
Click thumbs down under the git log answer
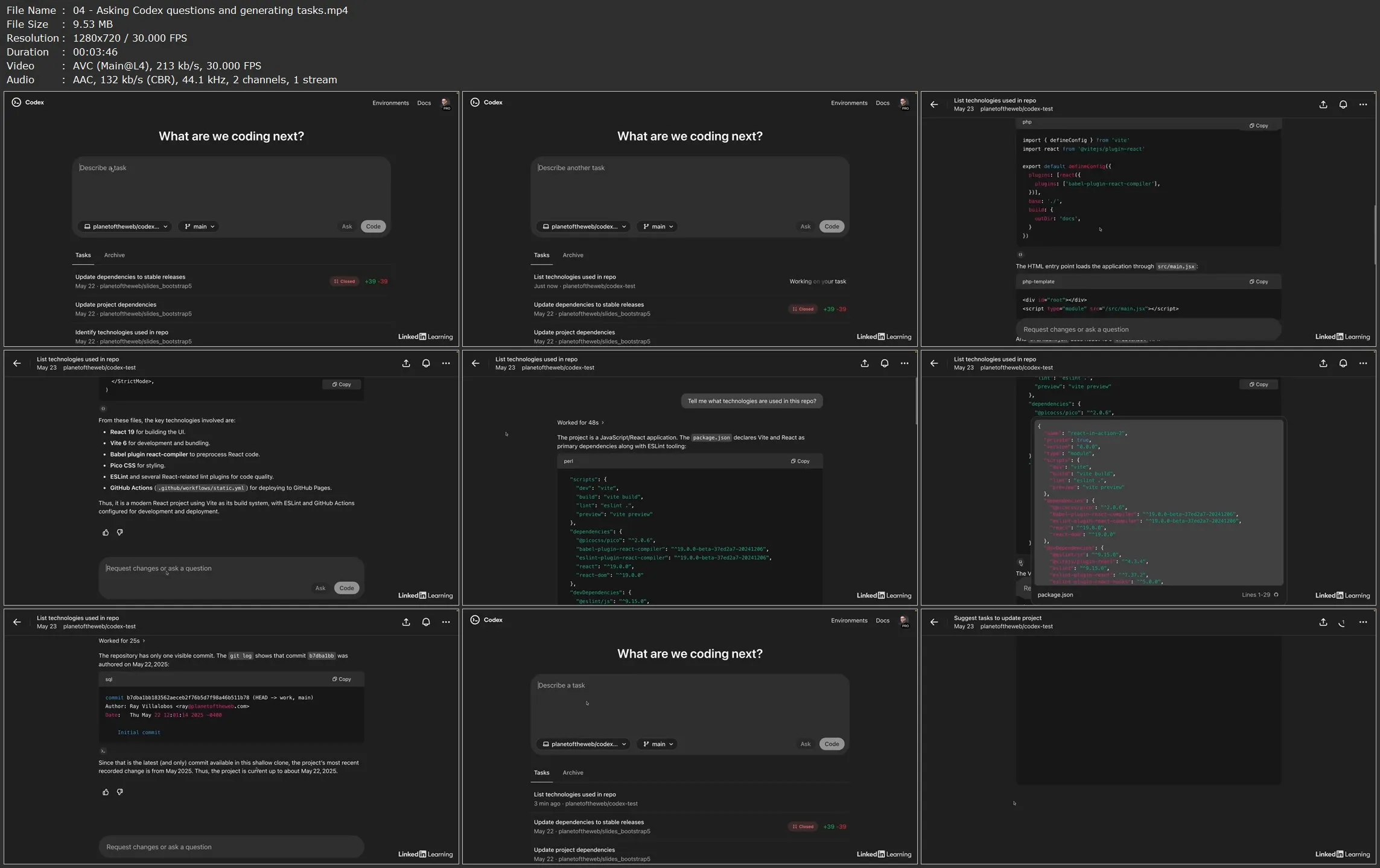pos(119,792)
